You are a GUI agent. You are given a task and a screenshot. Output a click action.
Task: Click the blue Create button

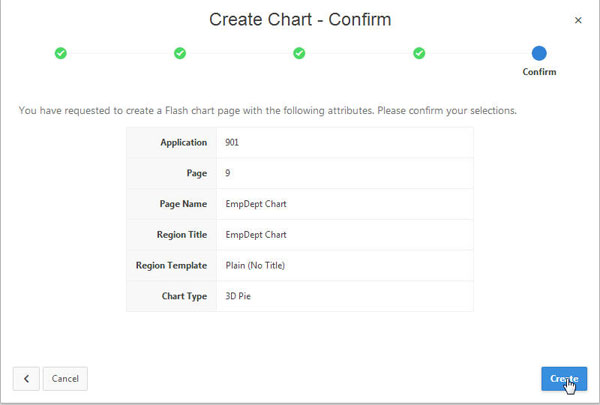564,379
